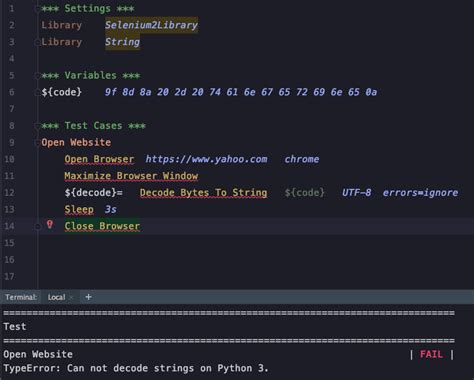This screenshot has width=474, height=380.
Task: Click the Terminal panel label
Action: [21, 297]
